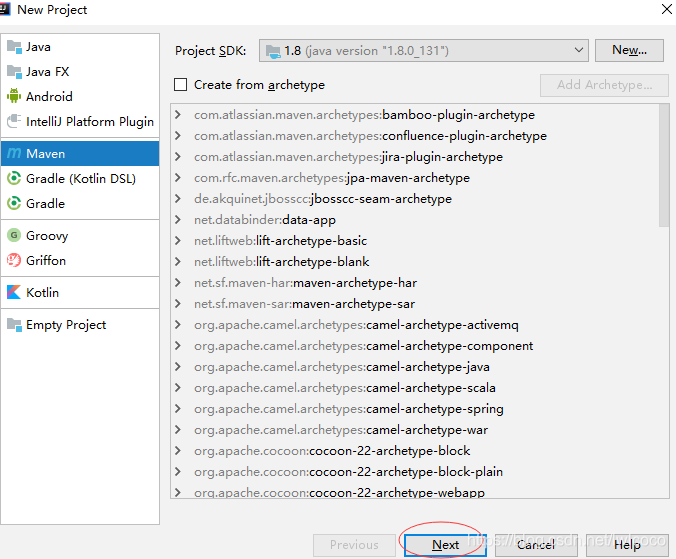Viewport: 676px width, 559px height.
Task: Click the IntelliJ Platform Plugin icon
Action: [x=14, y=122]
